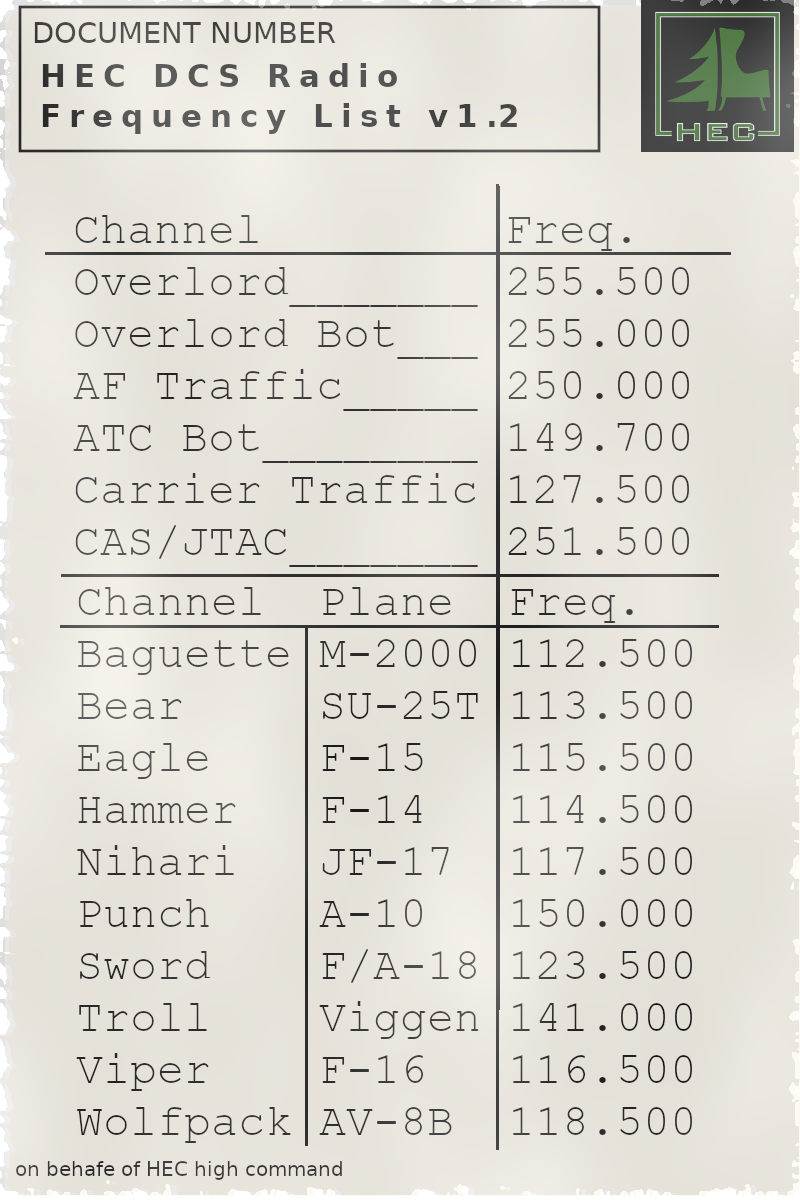Click Punch frequency 150.000
Screen dimensions: 800x1200
coord(602,915)
